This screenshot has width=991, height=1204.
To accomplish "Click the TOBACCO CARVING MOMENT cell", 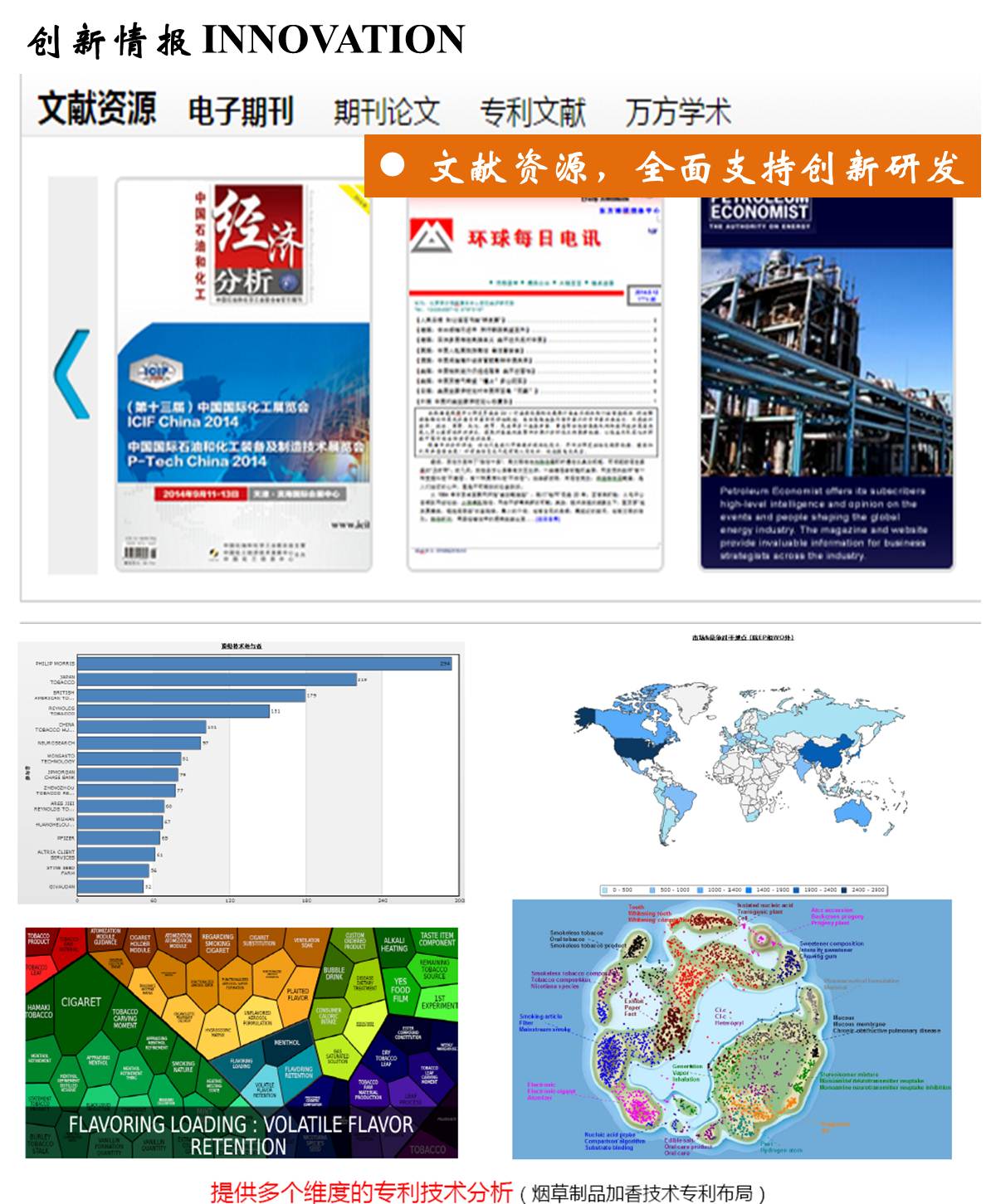I will [125, 1018].
